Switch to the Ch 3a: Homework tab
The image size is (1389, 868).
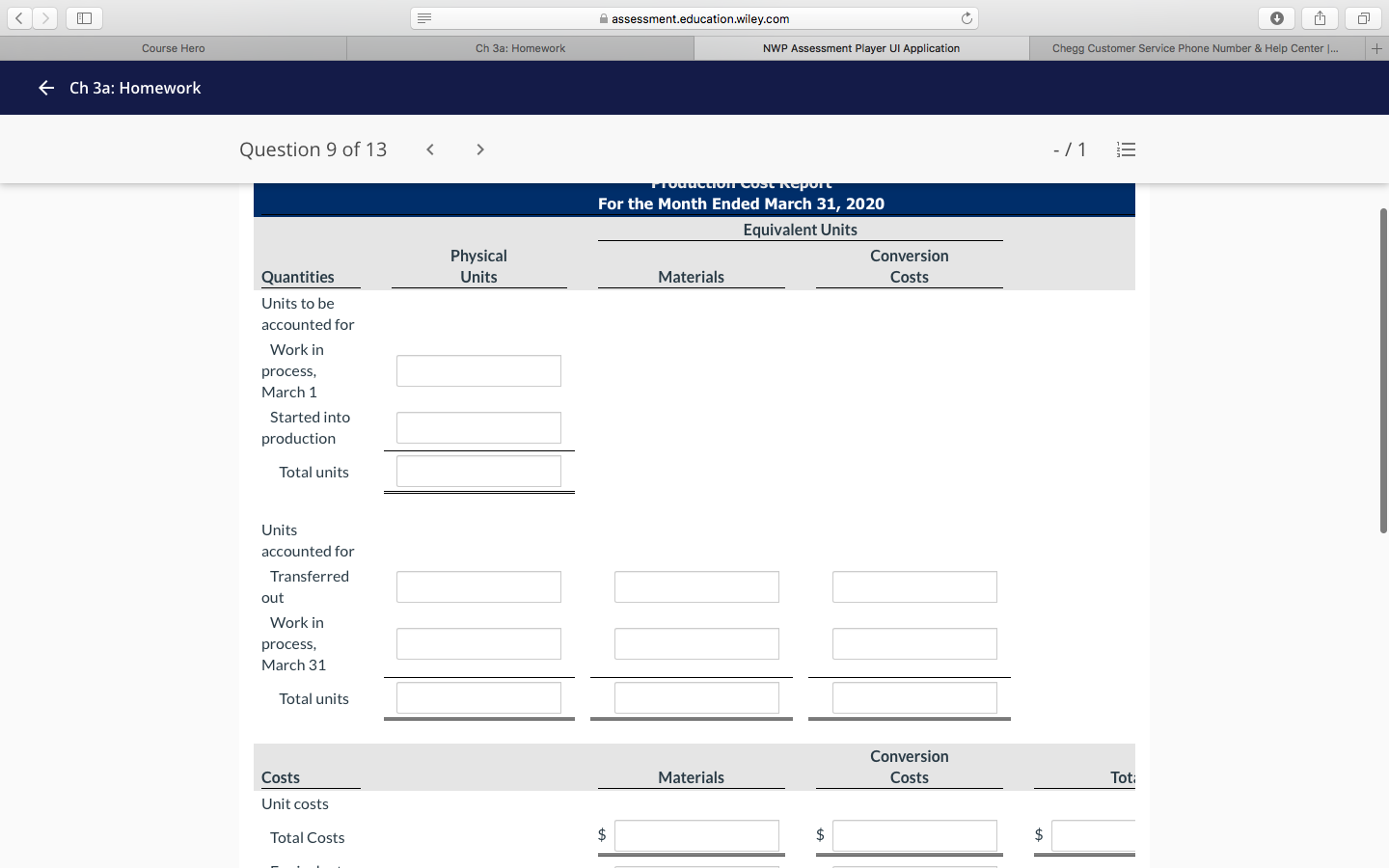520,47
